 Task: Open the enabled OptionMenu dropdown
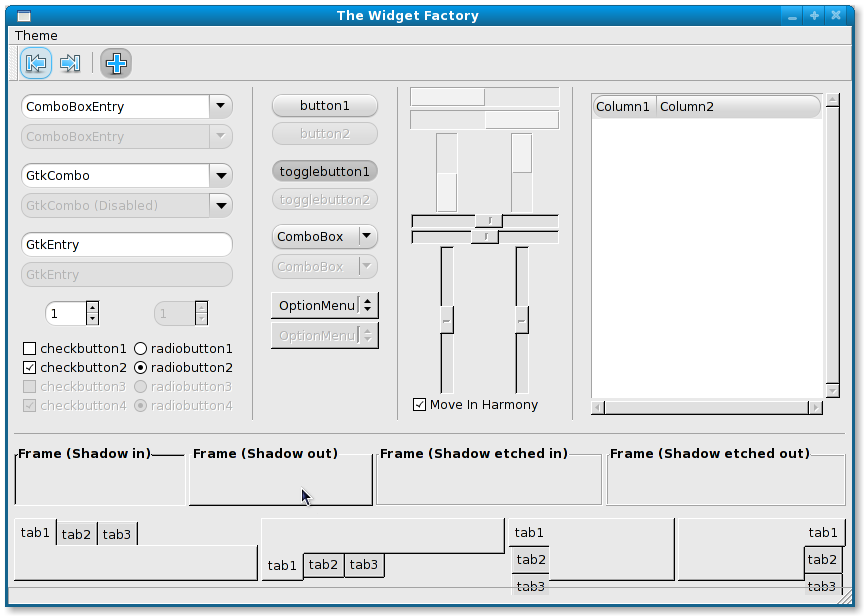click(325, 305)
